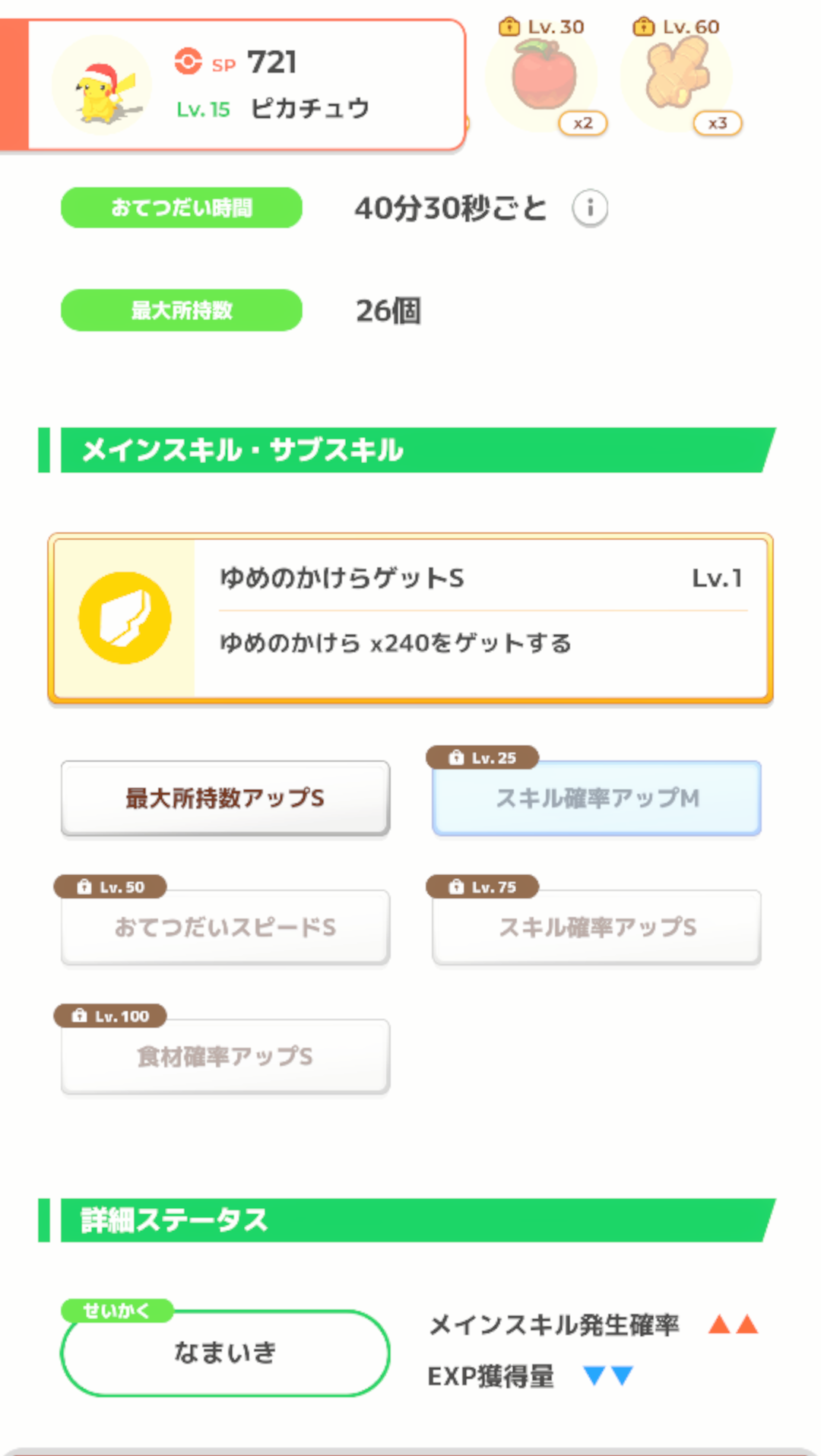Tap the Poké Ball SP icon

tap(188, 62)
